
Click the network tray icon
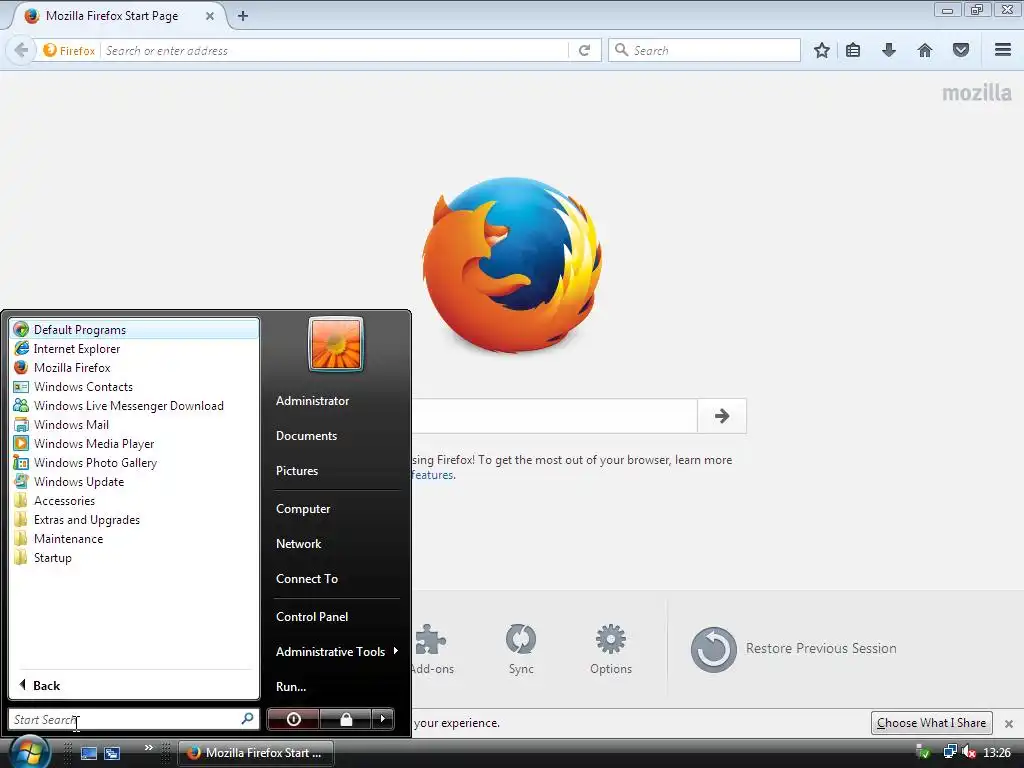click(950, 752)
